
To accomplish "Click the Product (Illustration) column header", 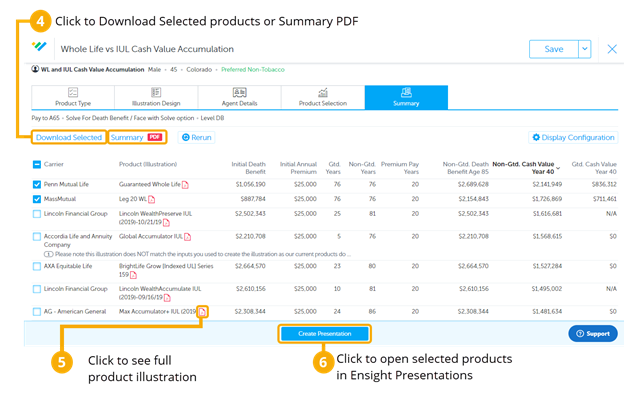I will point(148,164).
